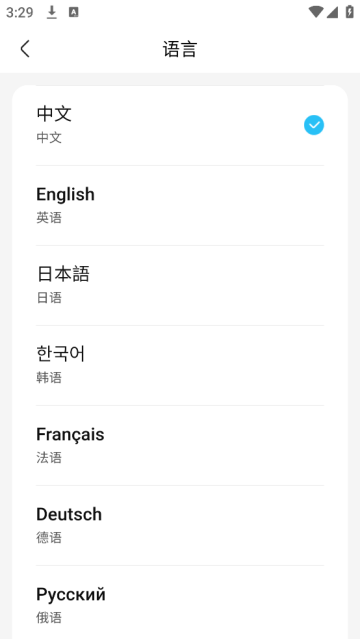Image resolution: width=360 pixels, height=639 pixels.
Task: Tap the 3:29 clock in status bar
Action: [20, 13]
